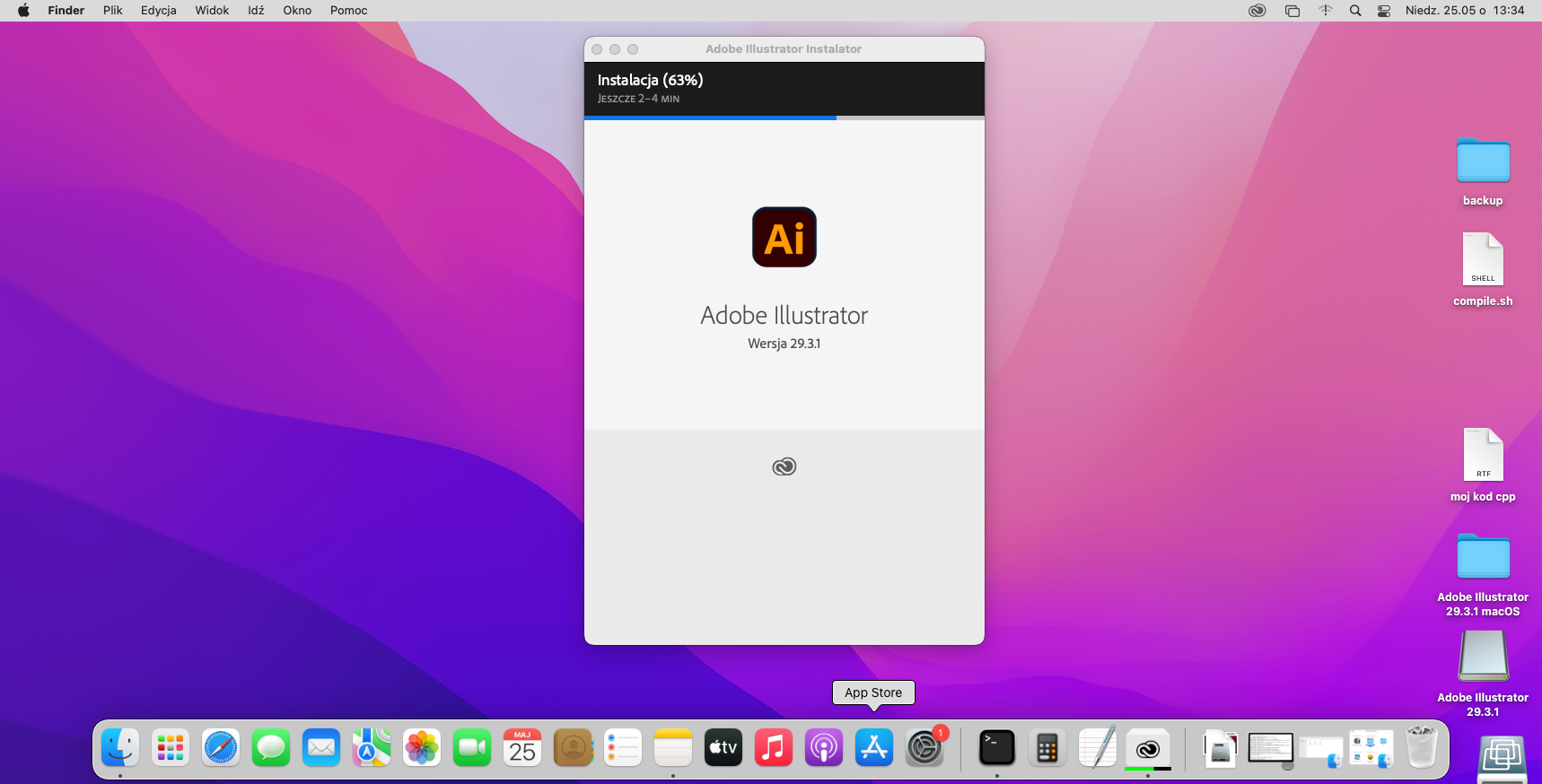
Task: Launch Apple TV from the Dock
Action: 723,747
